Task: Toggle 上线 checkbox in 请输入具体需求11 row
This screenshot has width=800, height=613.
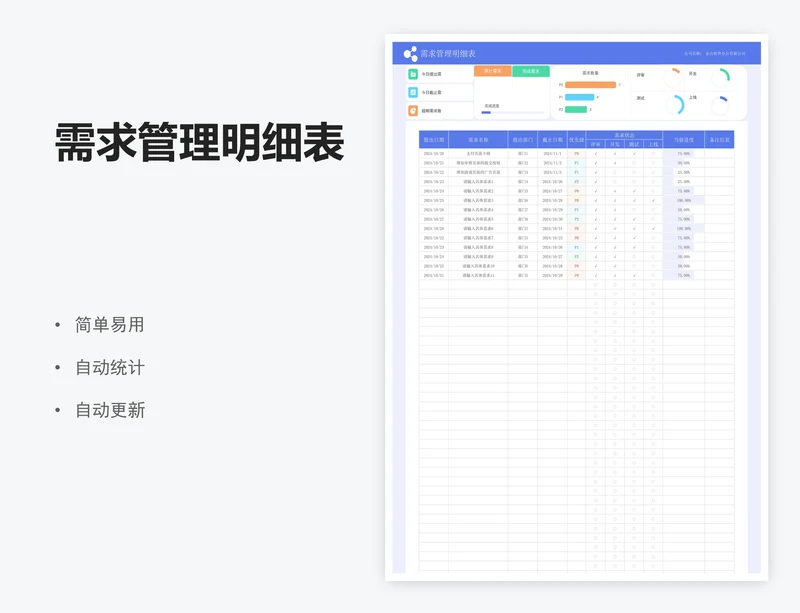Action: click(653, 275)
